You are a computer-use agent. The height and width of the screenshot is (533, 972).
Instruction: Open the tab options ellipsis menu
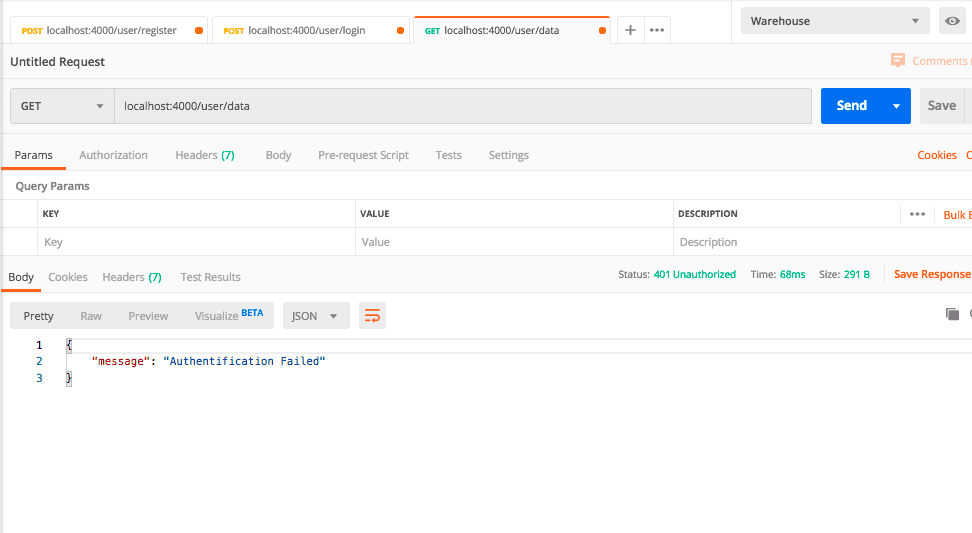[657, 30]
